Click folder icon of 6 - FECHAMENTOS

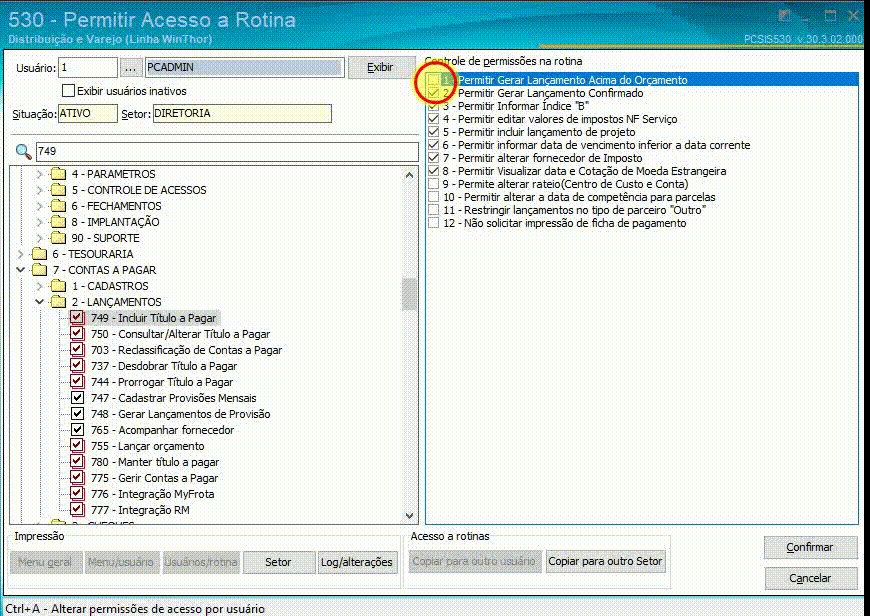(58, 206)
